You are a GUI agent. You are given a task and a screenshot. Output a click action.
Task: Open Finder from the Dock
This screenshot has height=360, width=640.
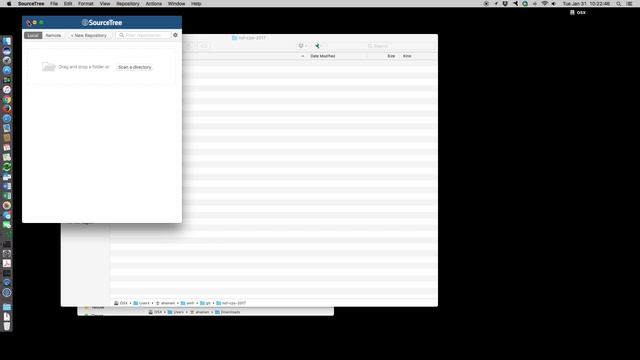(x=7, y=41)
